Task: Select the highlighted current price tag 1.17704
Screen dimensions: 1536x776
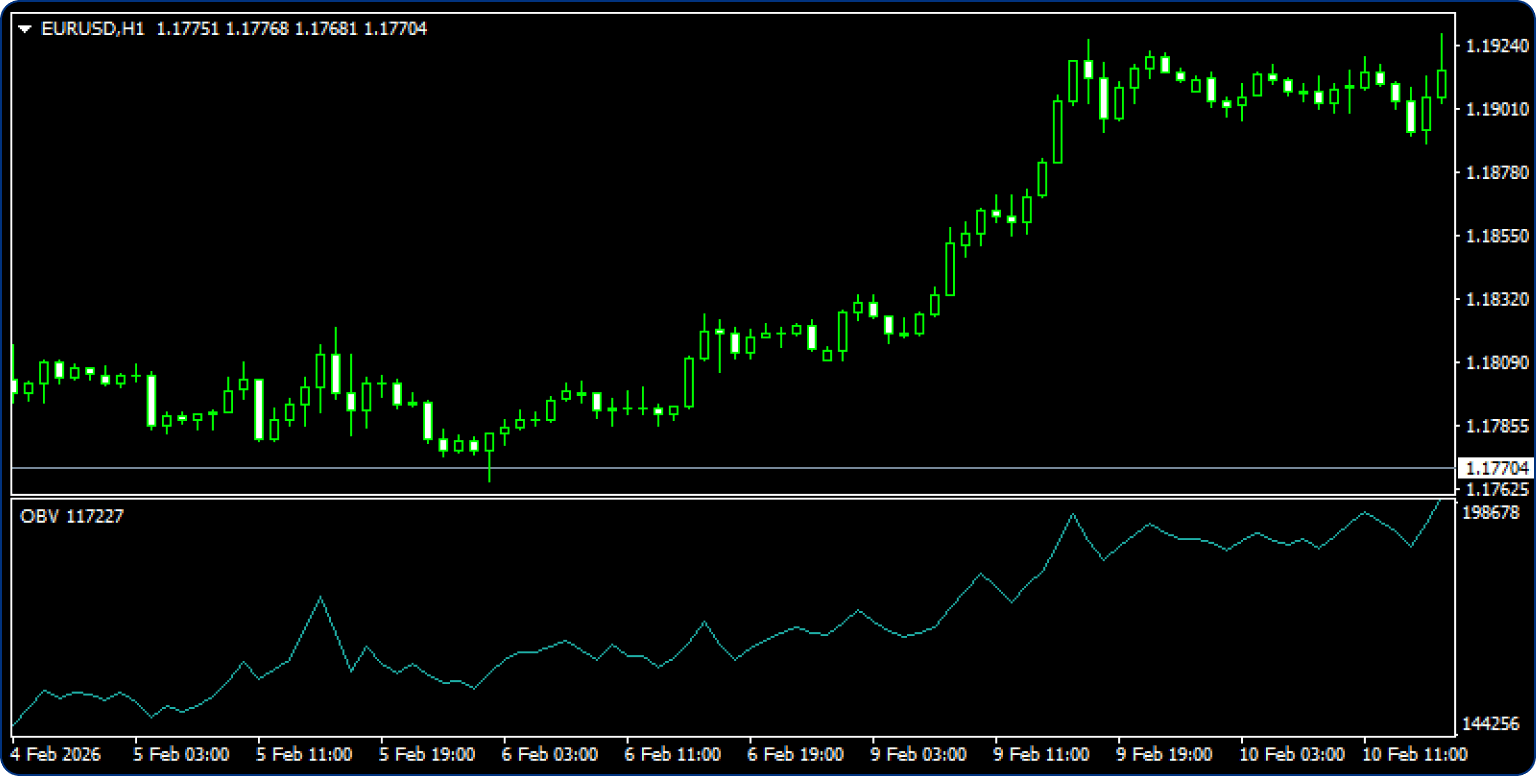Action: pyautogui.click(x=1495, y=468)
